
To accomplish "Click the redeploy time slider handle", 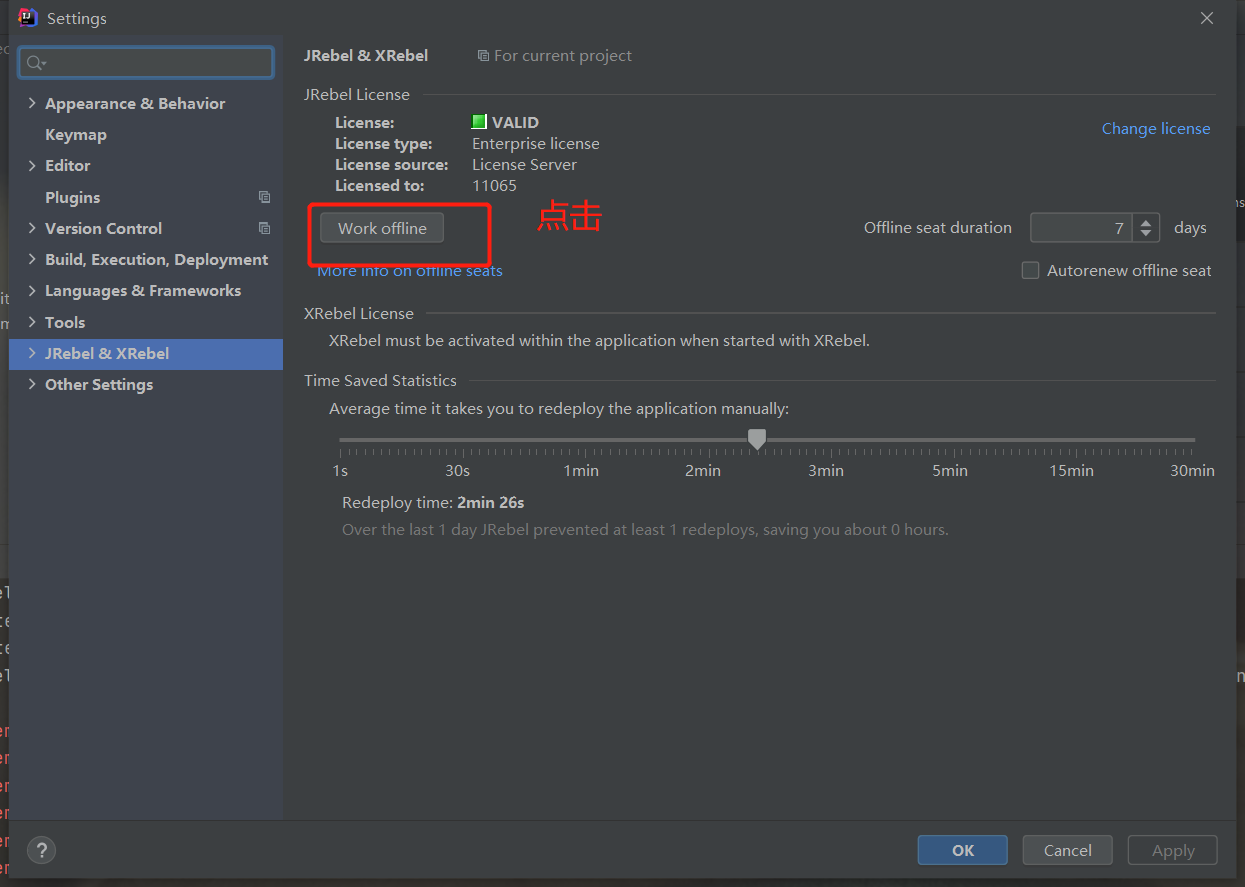I will coord(757,439).
